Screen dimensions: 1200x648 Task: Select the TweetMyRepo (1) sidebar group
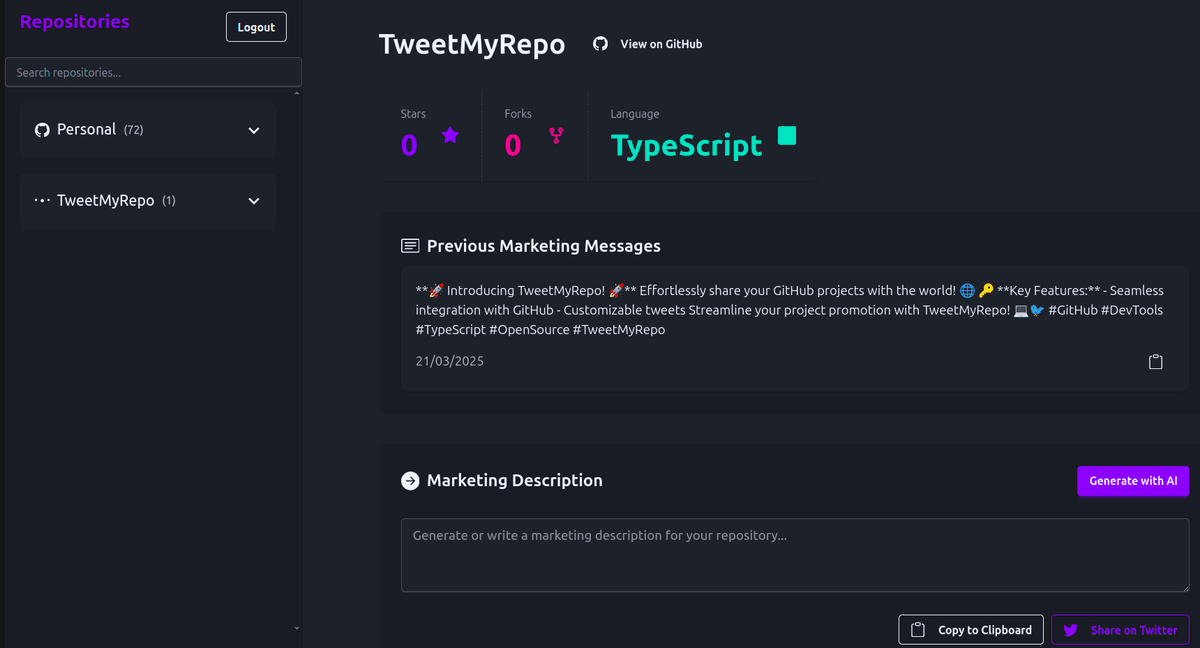148,201
